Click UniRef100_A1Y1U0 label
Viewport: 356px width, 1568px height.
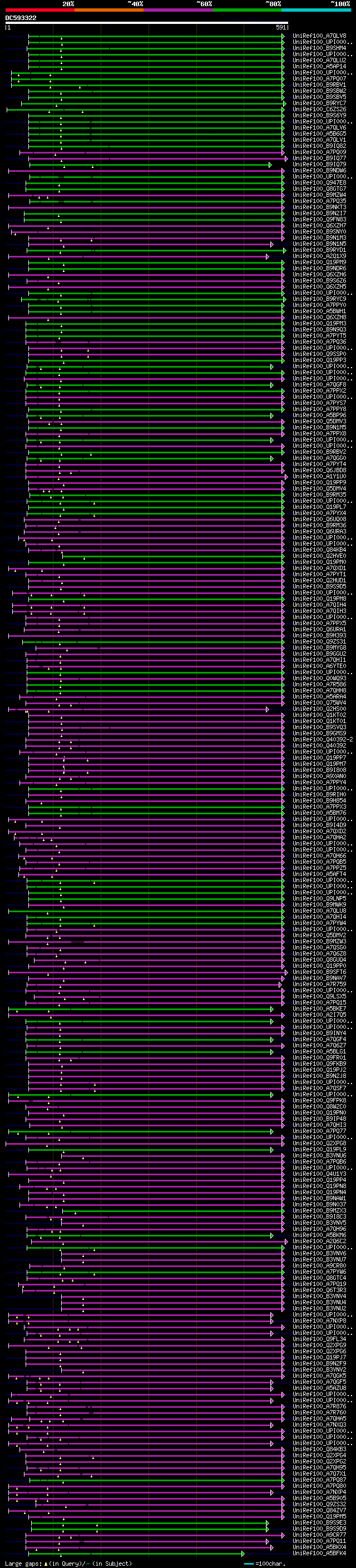pyautogui.click(x=319, y=477)
